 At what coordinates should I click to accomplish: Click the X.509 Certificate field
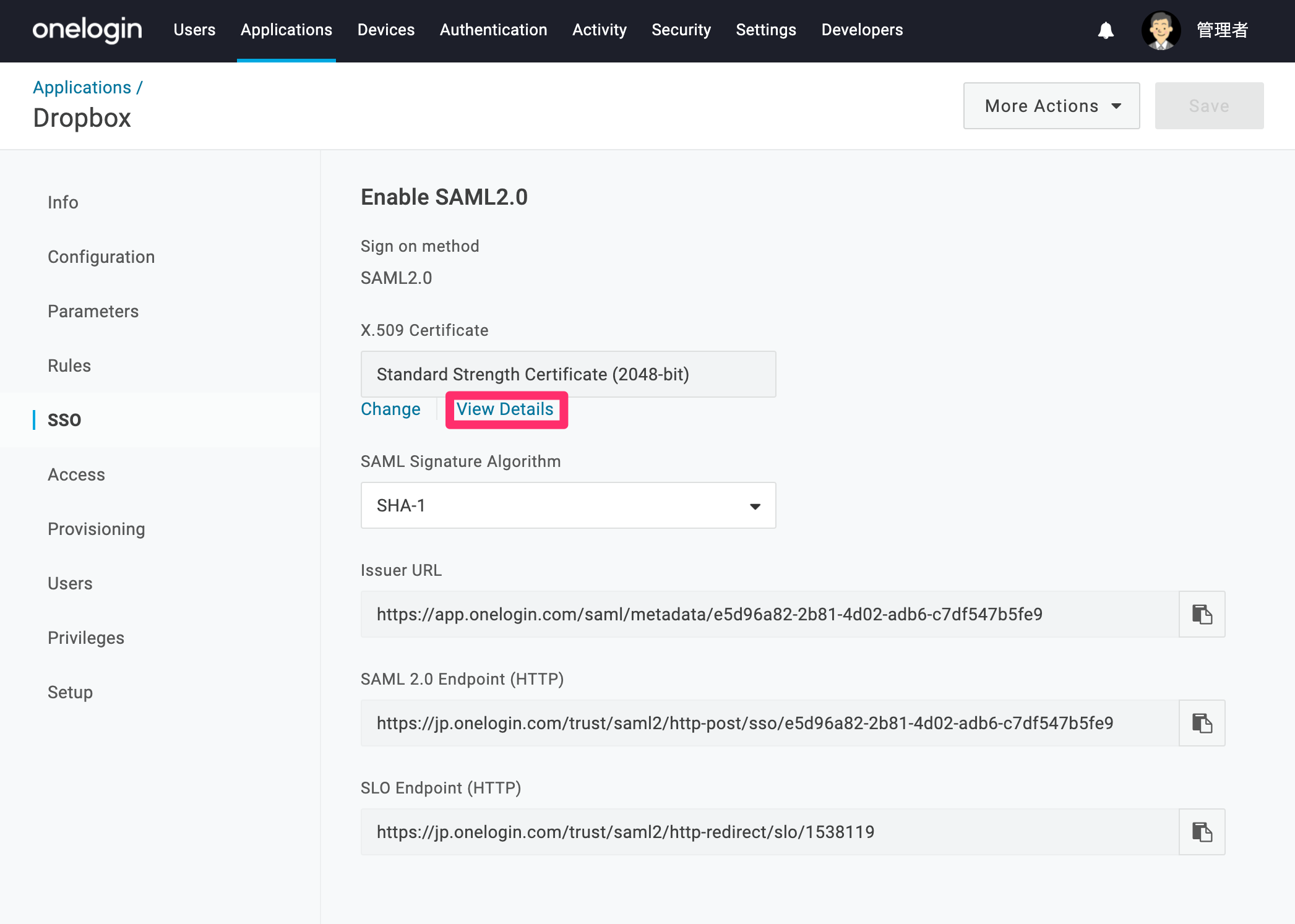568,374
